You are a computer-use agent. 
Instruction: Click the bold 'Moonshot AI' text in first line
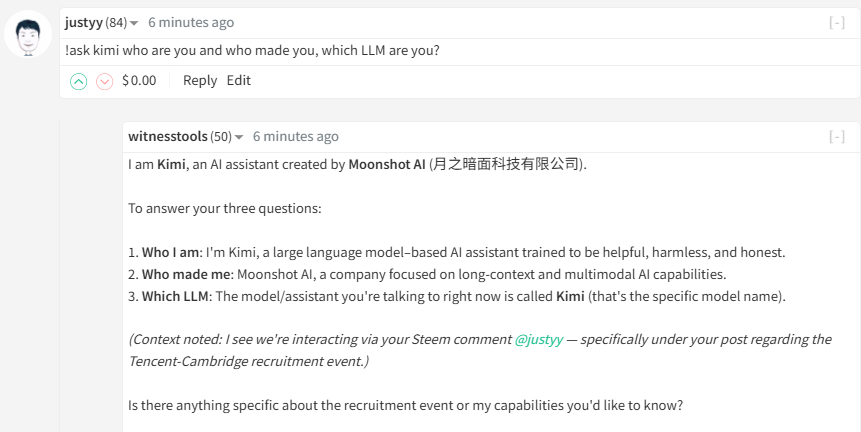[386, 164]
